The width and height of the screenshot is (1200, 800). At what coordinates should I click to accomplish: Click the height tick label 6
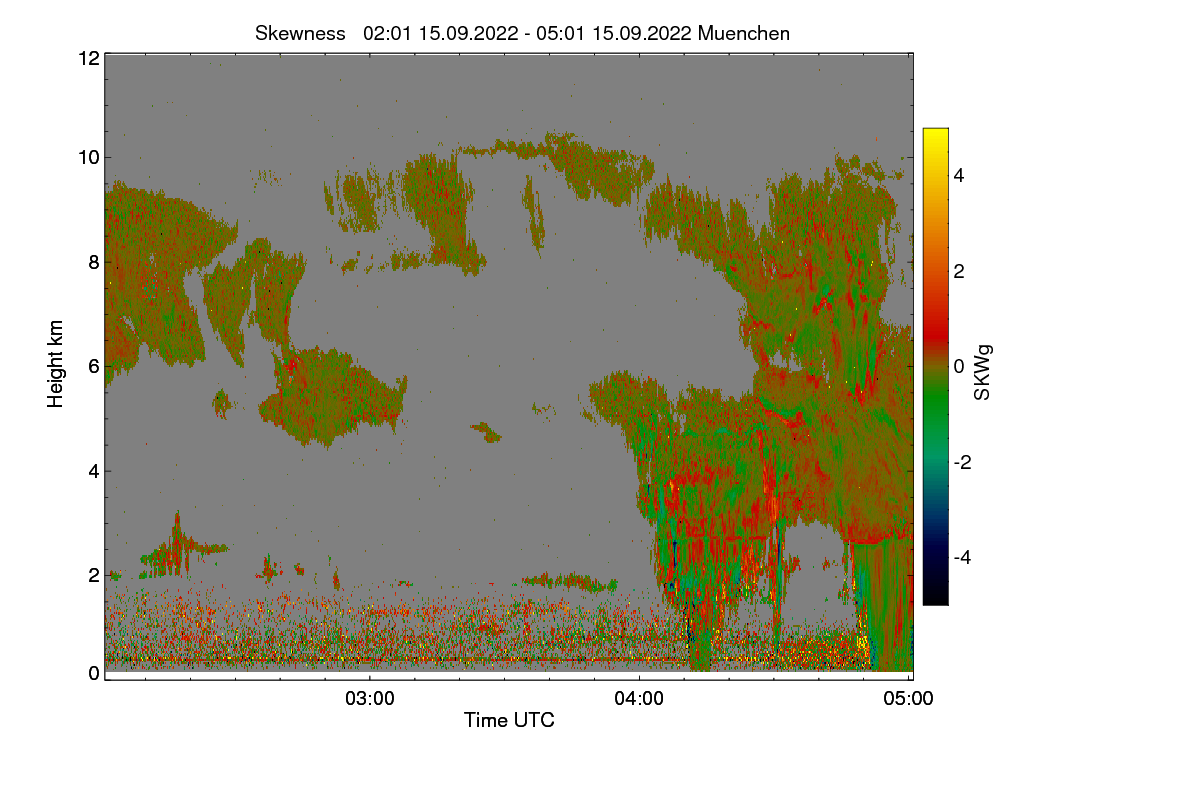pos(93,366)
